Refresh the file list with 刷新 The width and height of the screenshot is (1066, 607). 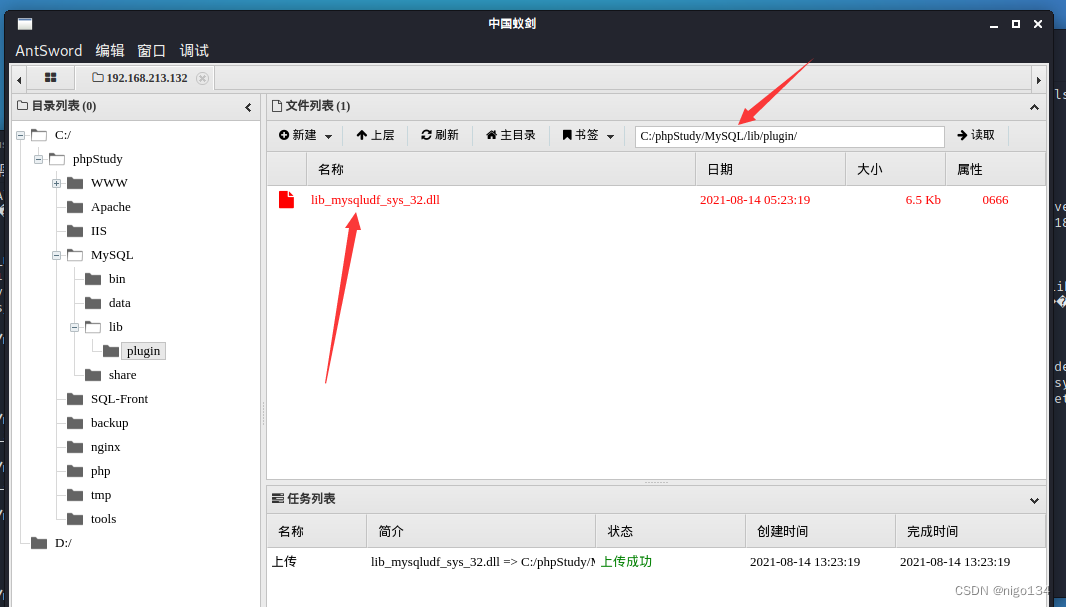tap(439, 135)
